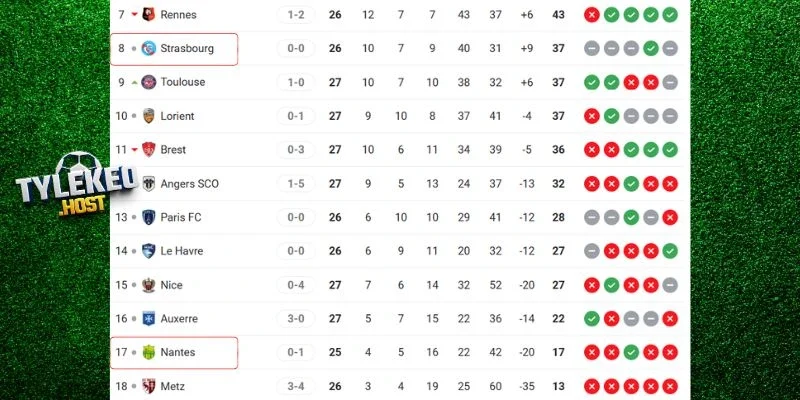800x400 pixels.
Task: Open the Metz team link
Action: click(x=172, y=386)
